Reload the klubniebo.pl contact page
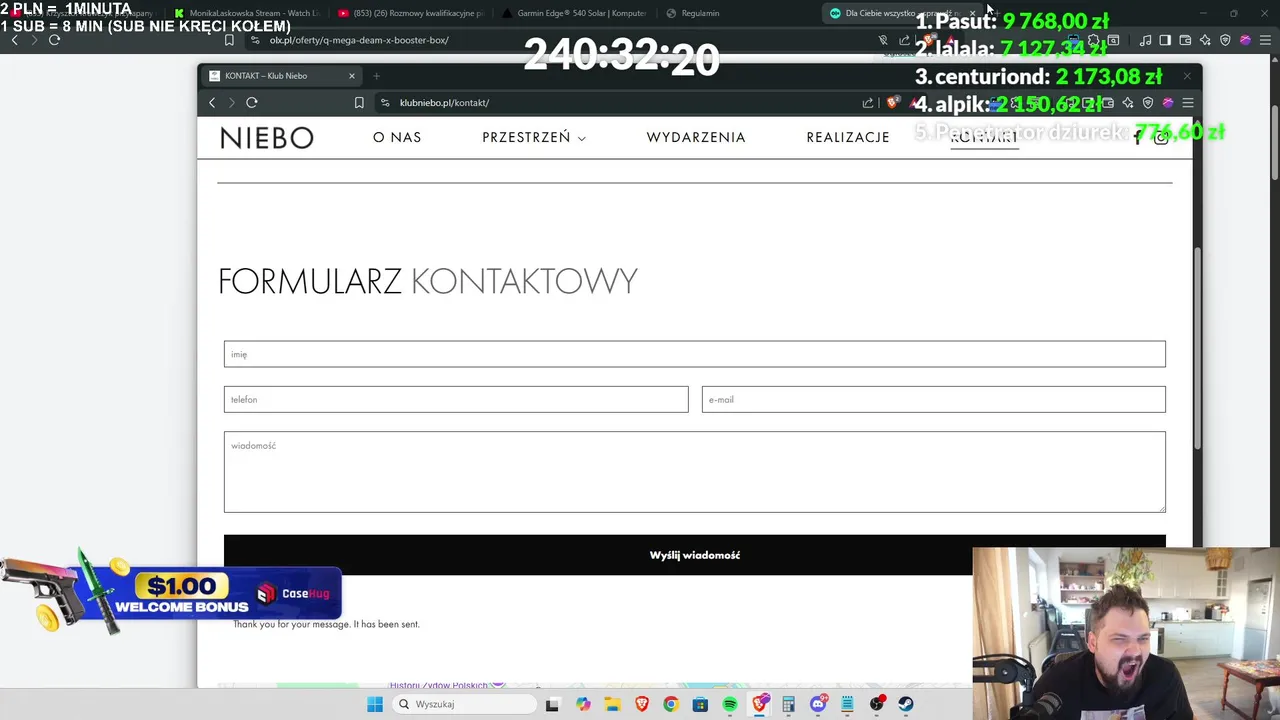 252,103
